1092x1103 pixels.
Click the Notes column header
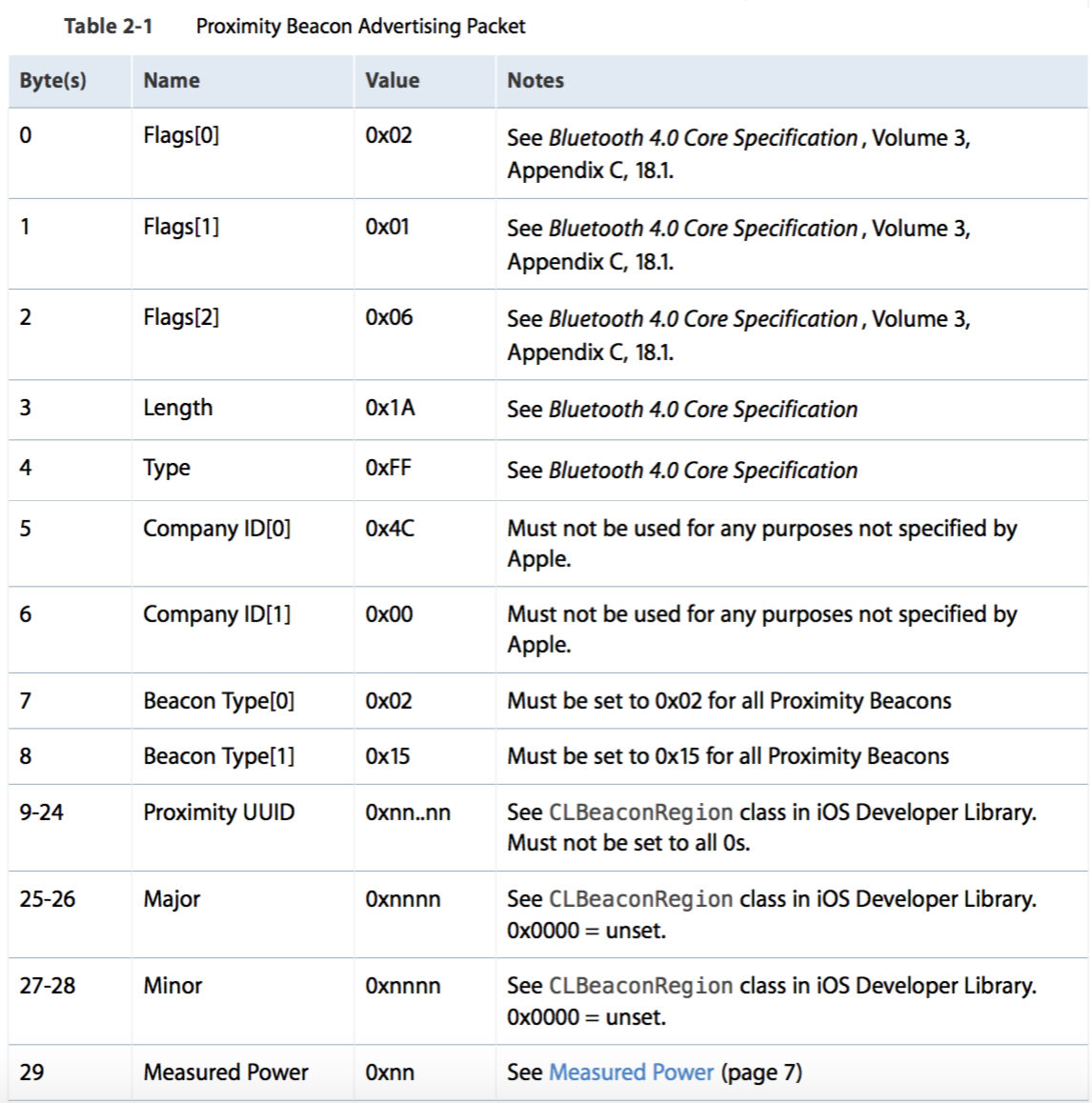point(536,81)
